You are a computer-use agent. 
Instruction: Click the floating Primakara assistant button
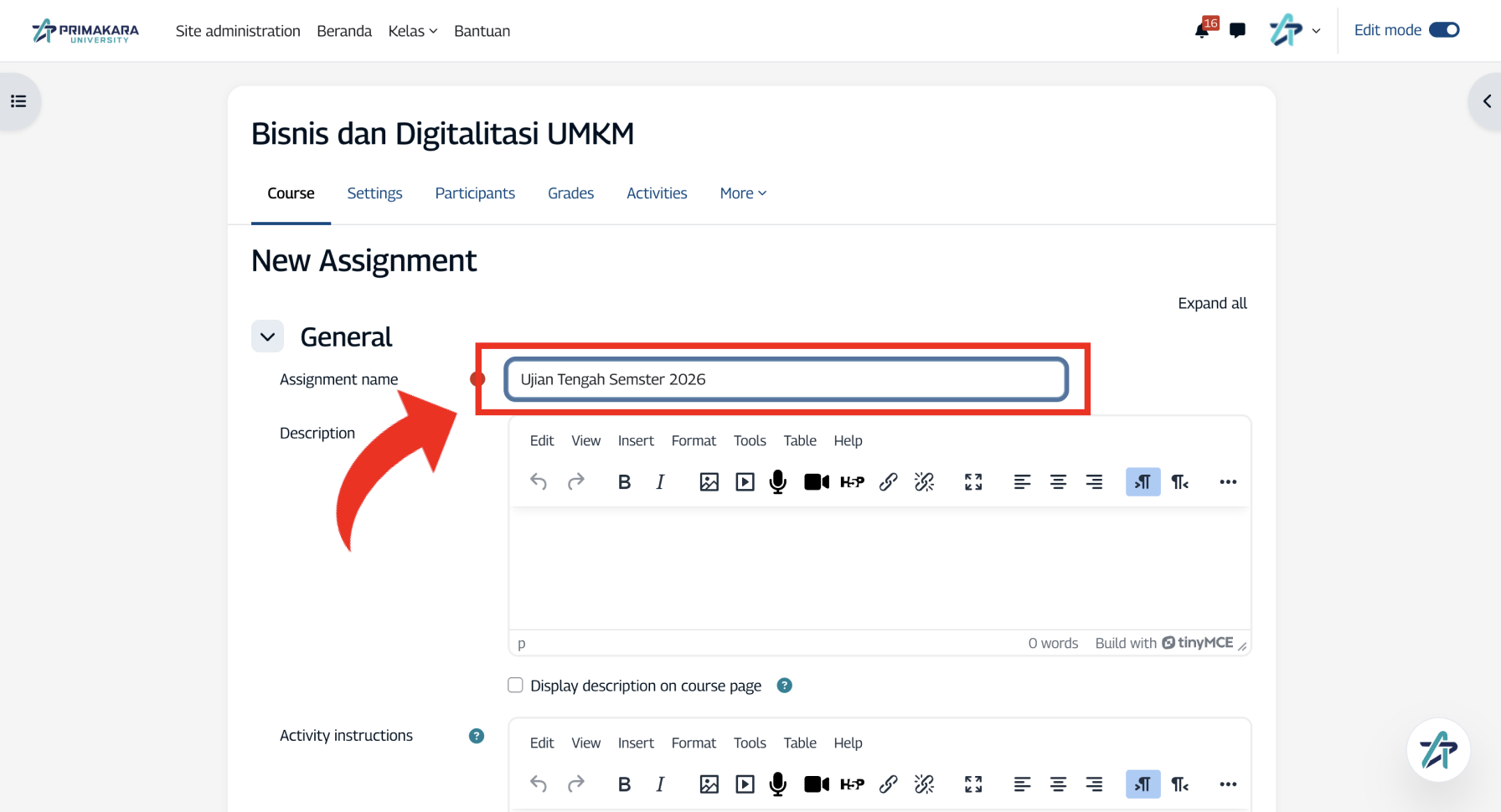point(1438,750)
